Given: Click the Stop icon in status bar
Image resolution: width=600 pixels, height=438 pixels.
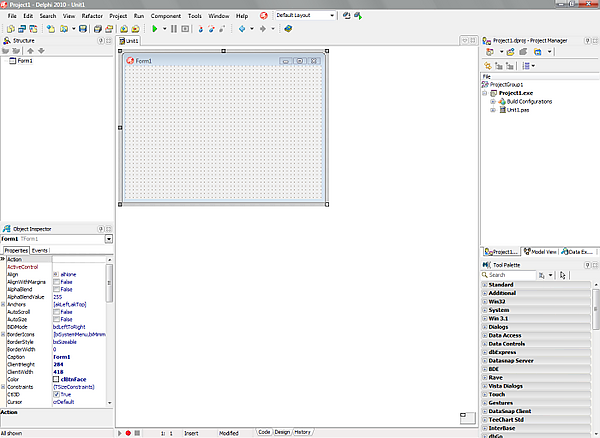Looking at the screenshot, I should (x=138, y=433).
